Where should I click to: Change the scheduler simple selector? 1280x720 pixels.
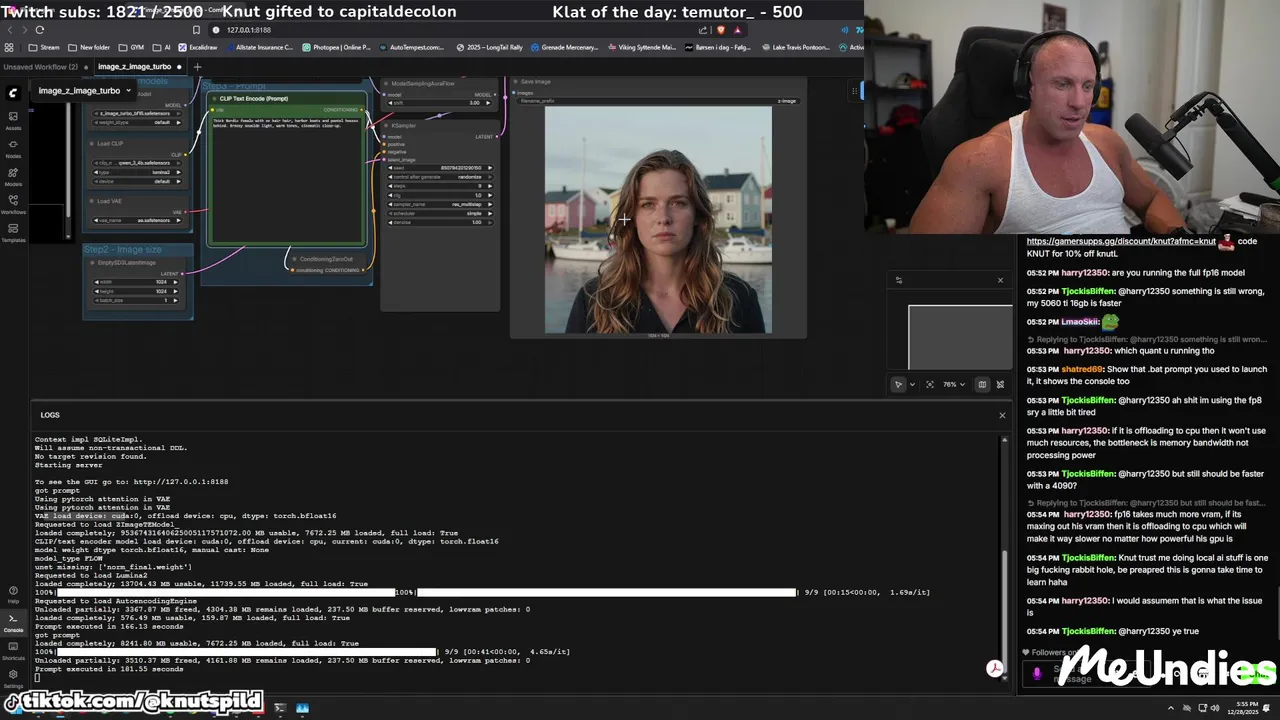pos(439,213)
